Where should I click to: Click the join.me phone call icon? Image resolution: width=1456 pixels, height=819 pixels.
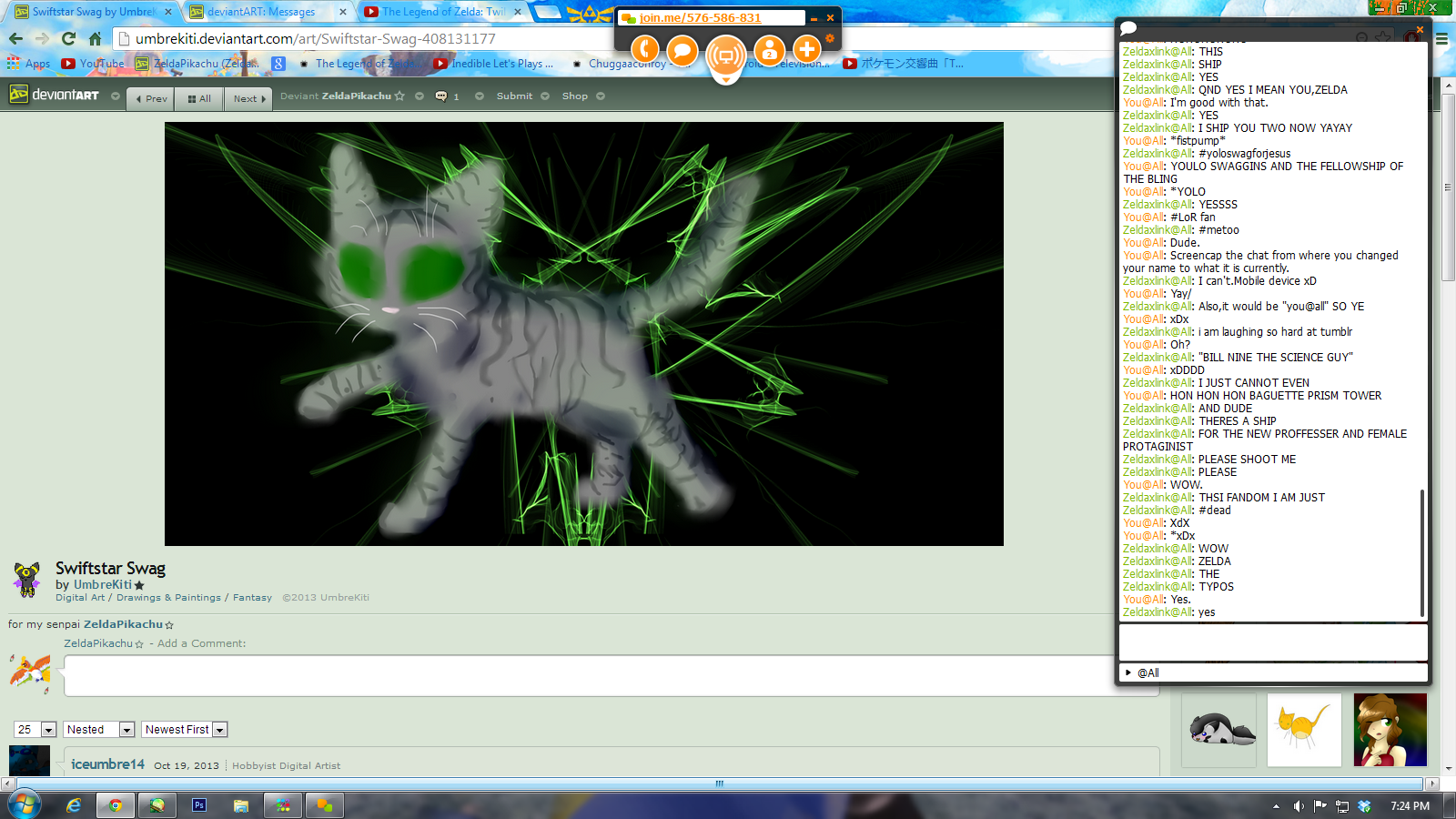click(644, 49)
